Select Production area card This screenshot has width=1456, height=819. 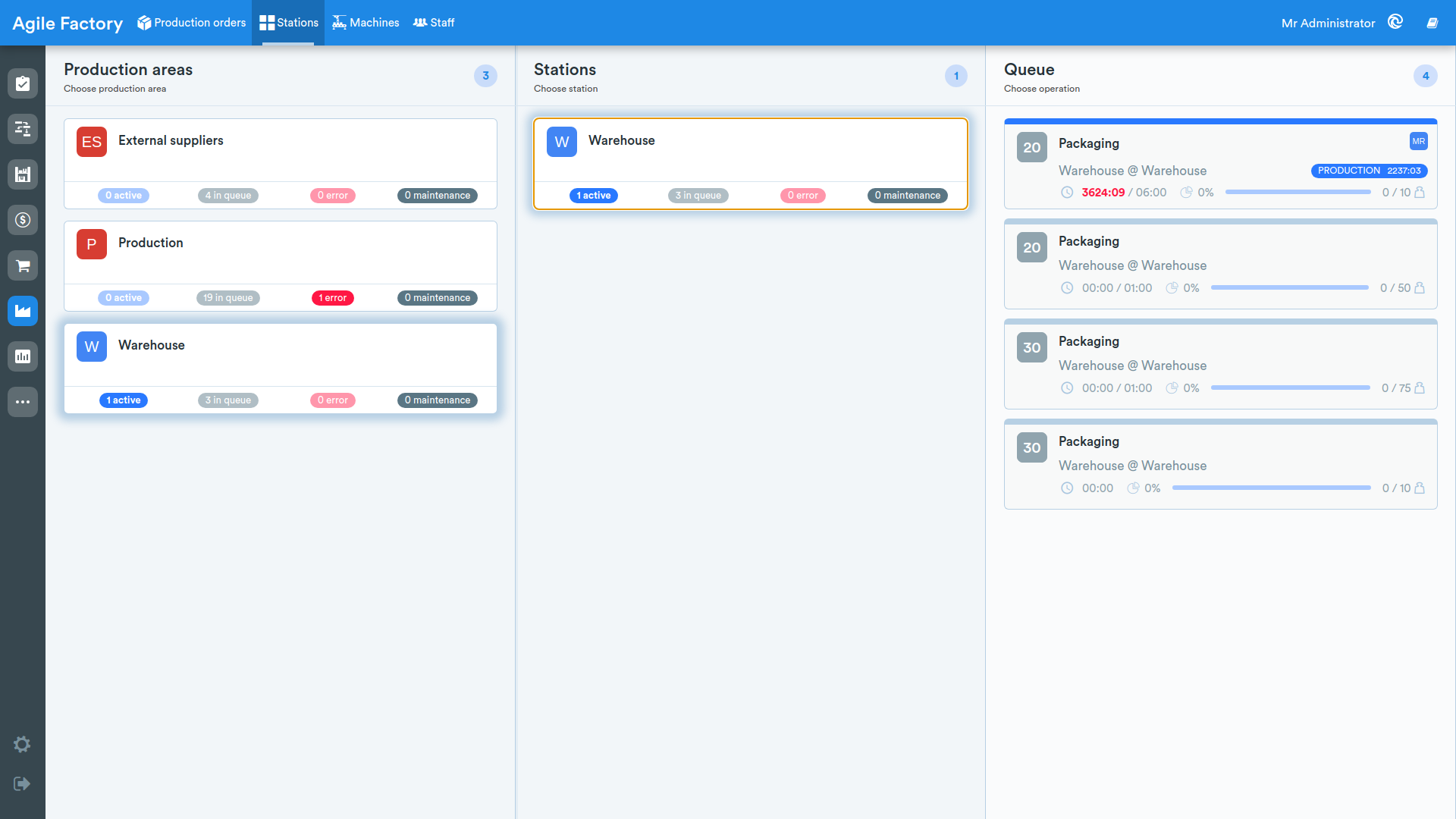281,266
